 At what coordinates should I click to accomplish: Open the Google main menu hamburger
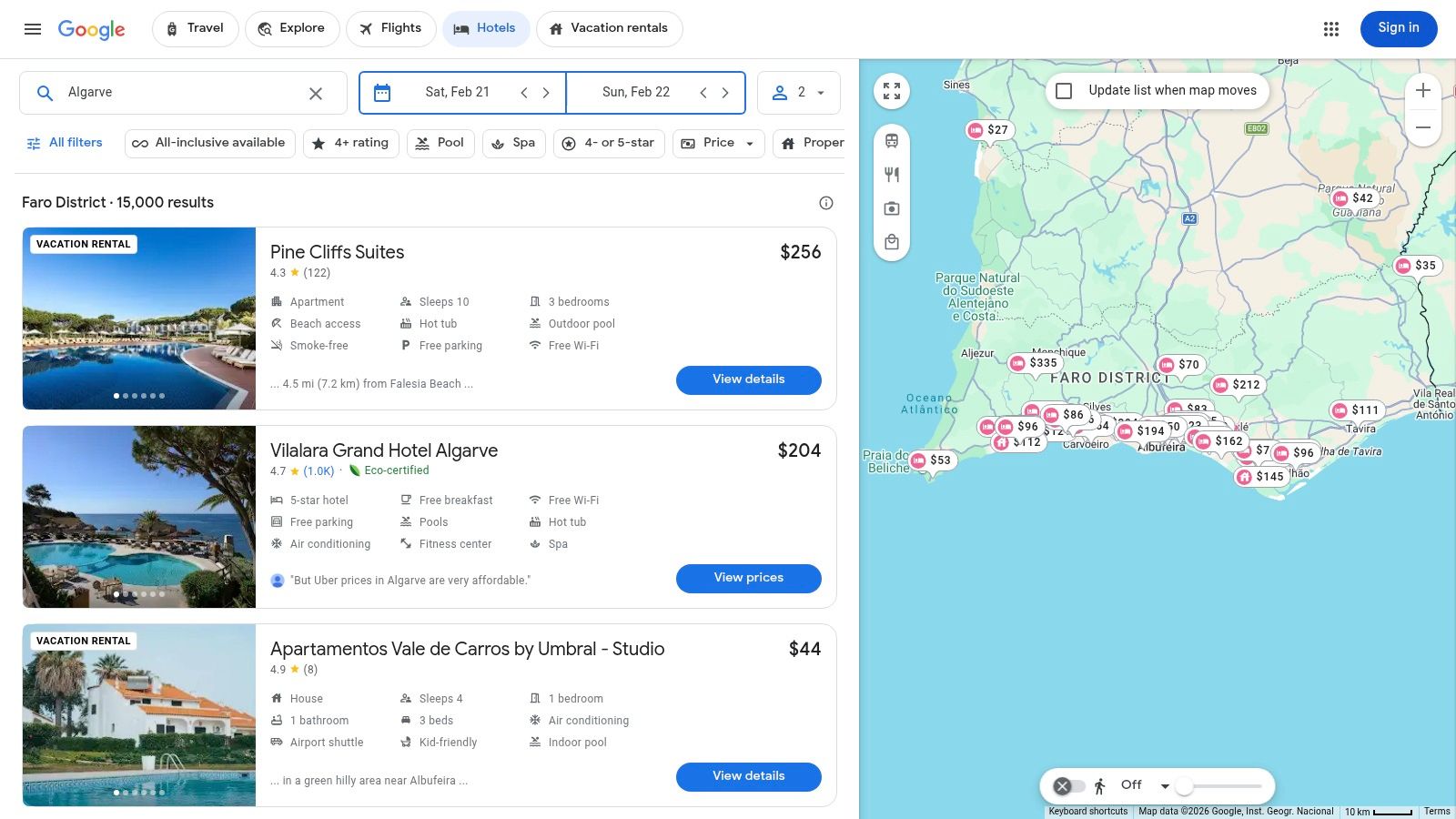point(33,29)
